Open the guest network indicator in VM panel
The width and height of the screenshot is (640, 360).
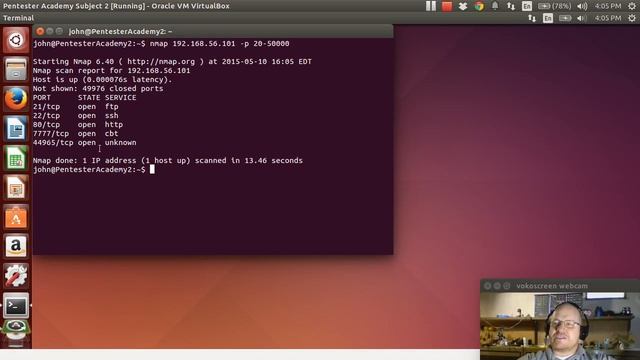click(531, 18)
